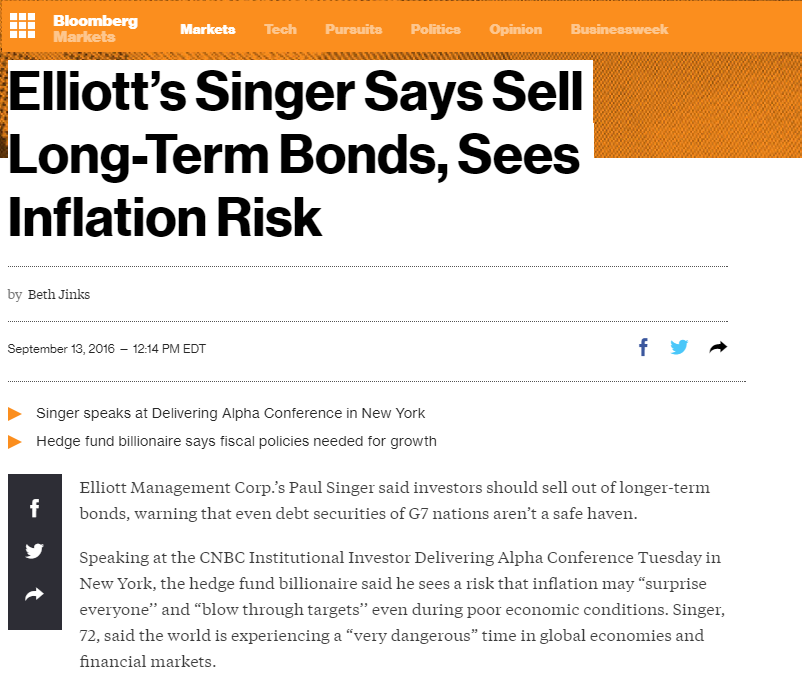Viewport: 802px width, 677px height.
Task: Open author Beth Jinks link
Action: tap(59, 295)
